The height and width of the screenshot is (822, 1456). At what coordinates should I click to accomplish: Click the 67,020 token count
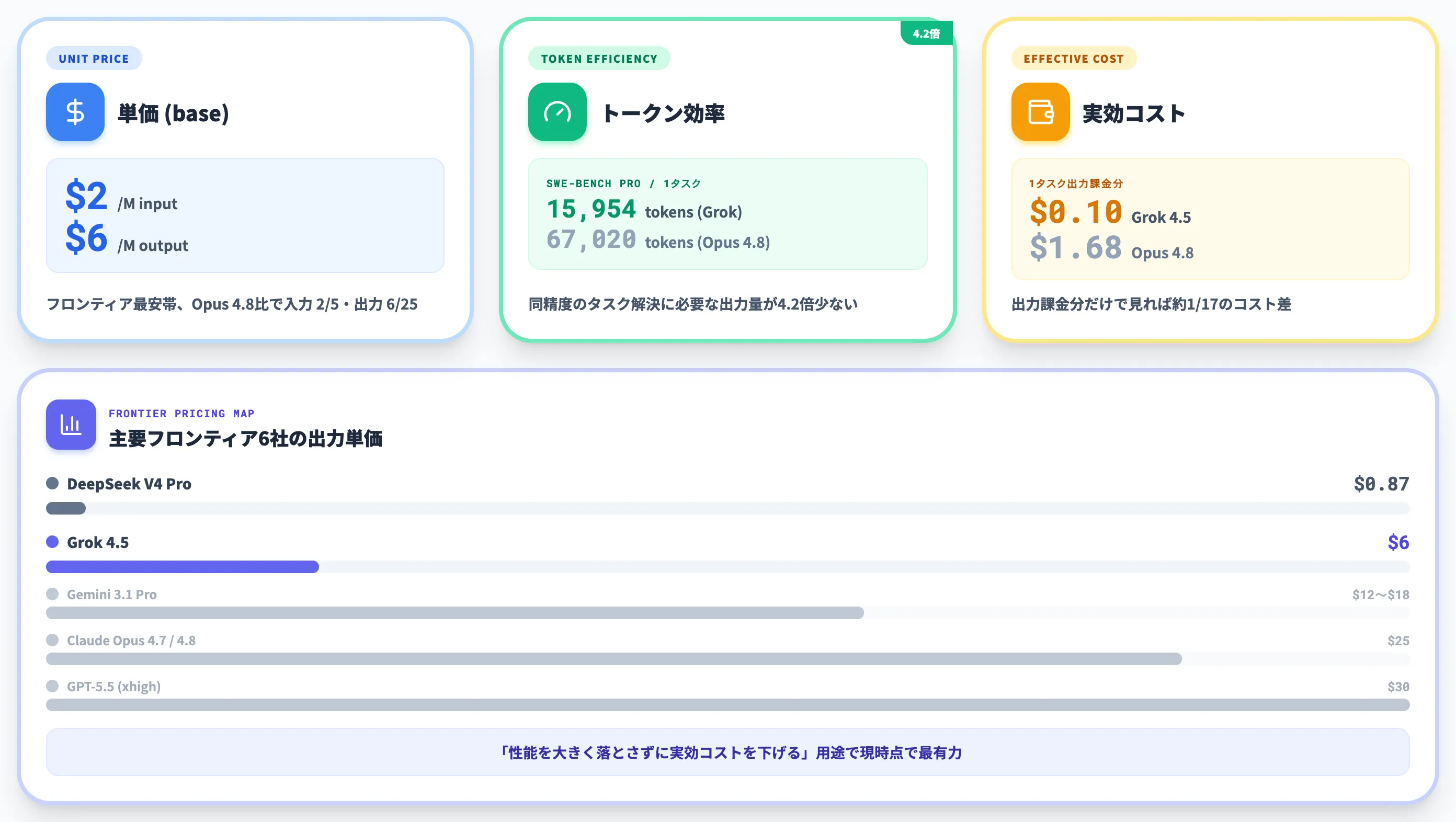point(591,239)
